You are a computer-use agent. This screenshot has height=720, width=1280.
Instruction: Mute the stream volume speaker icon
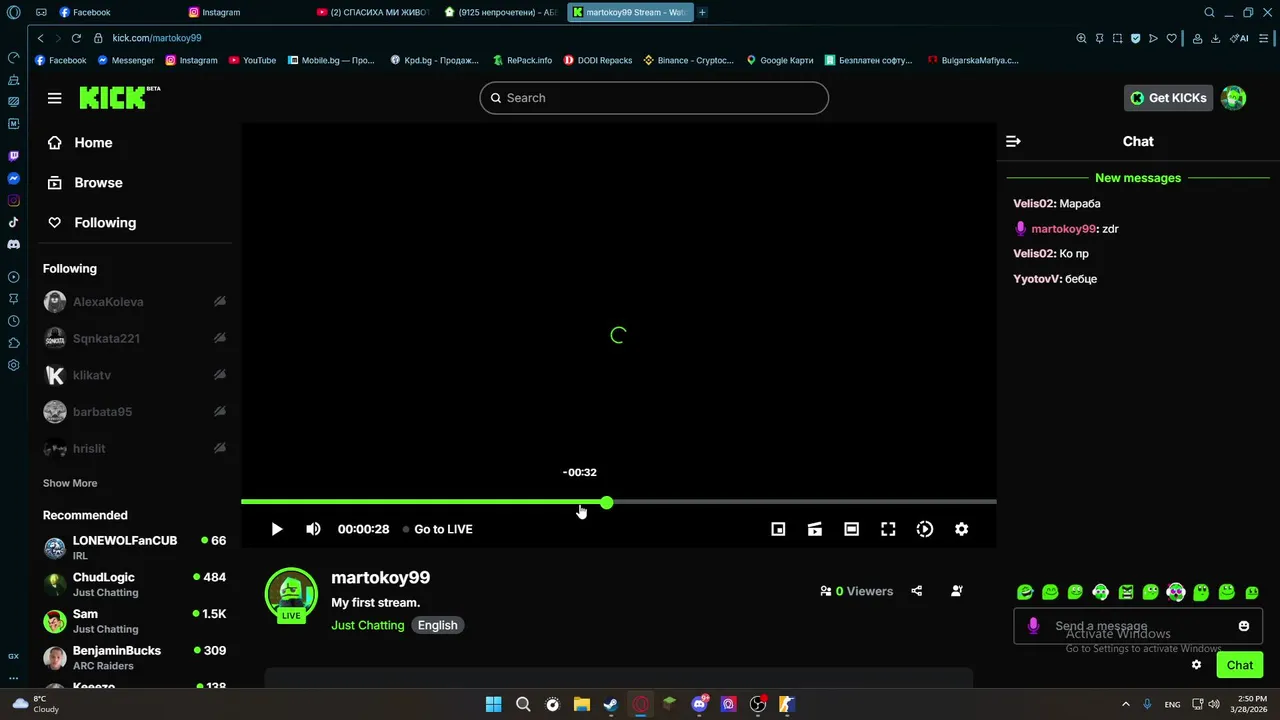click(313, 529)
